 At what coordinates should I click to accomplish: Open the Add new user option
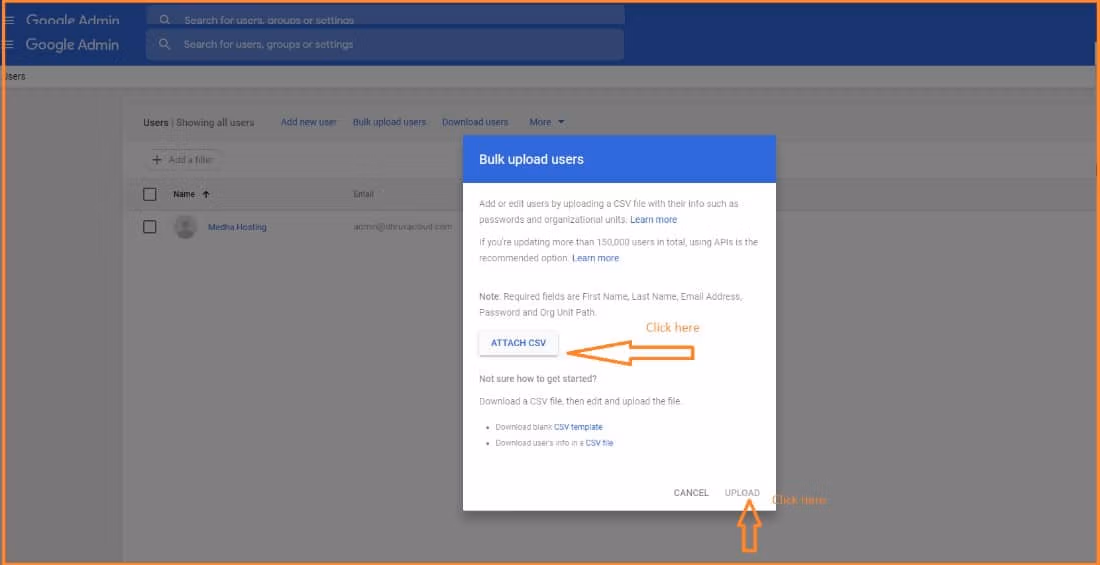[x=308, y=122]
